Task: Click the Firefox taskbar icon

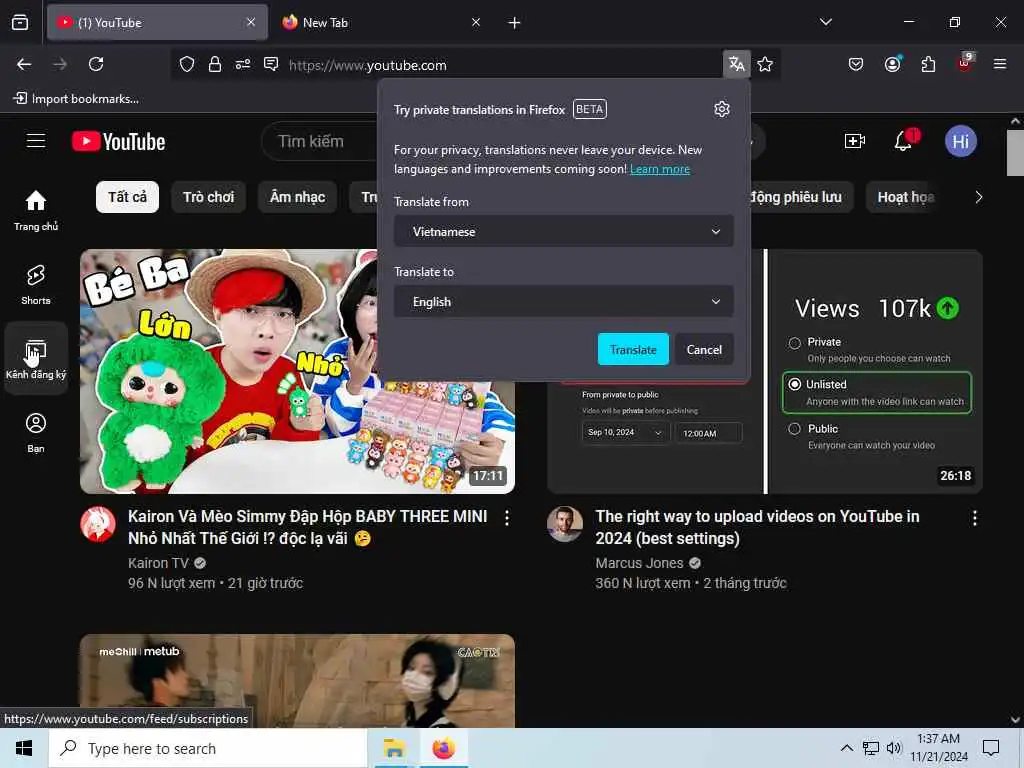Action: click(443, 748)
